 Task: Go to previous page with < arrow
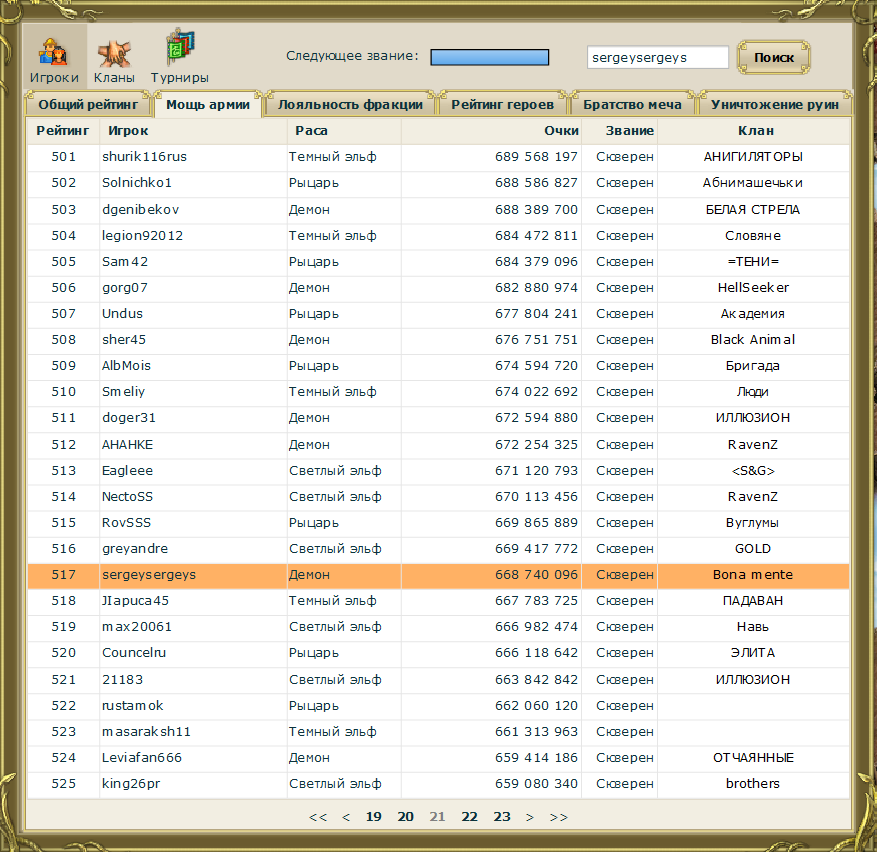coord(346,817)
